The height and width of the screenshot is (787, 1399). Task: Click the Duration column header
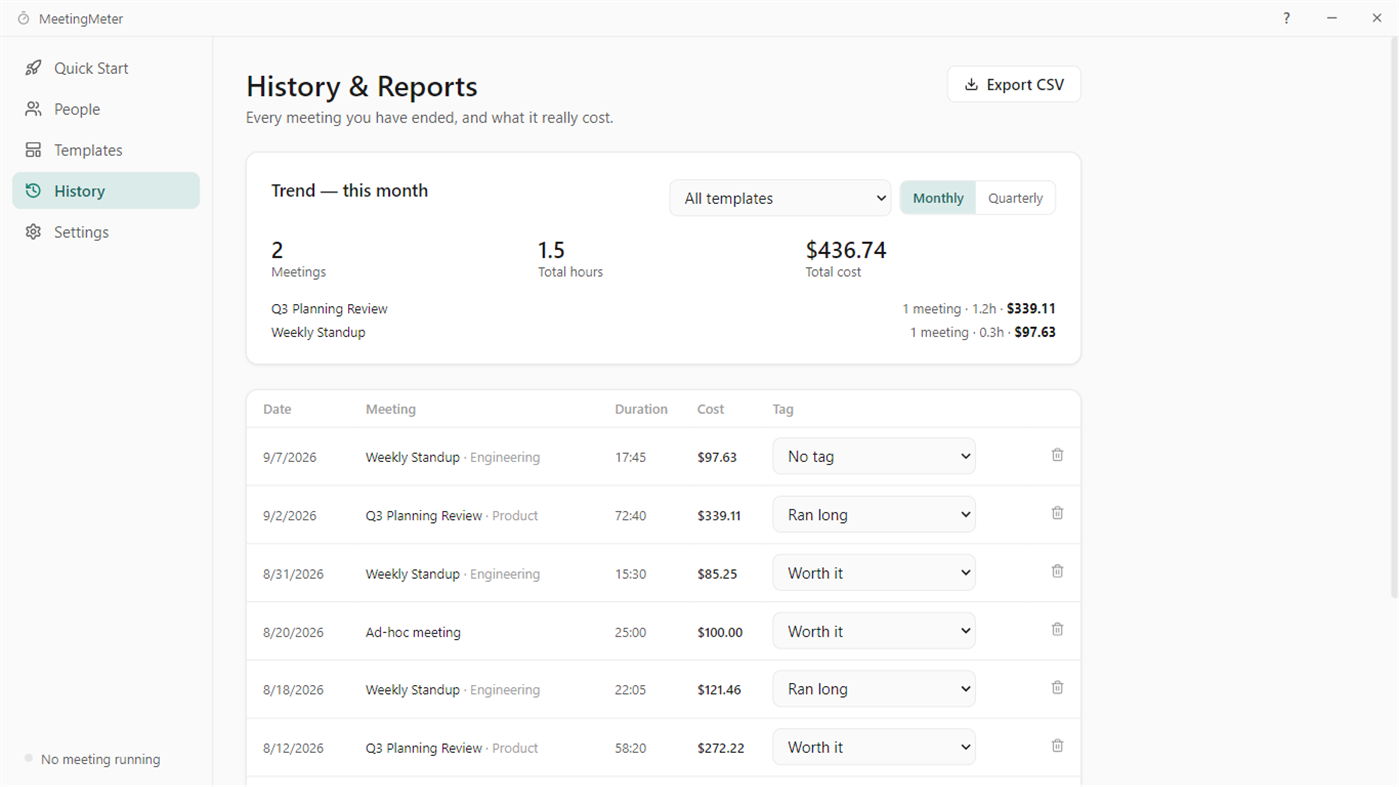pos(641,409)
